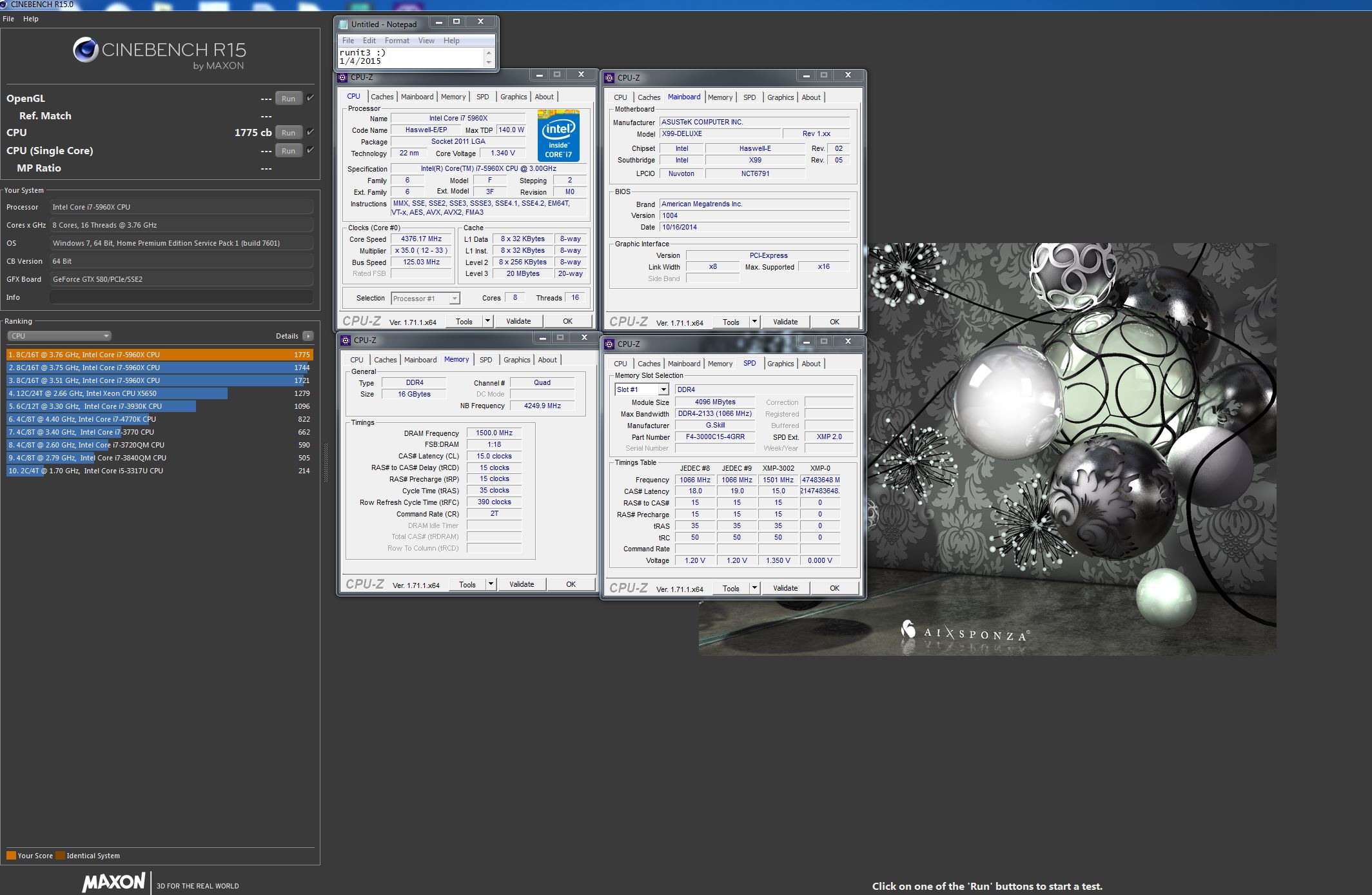Expand Tools dropdown arrow in Memory window

pyautogui.click(x=491, y=584)
